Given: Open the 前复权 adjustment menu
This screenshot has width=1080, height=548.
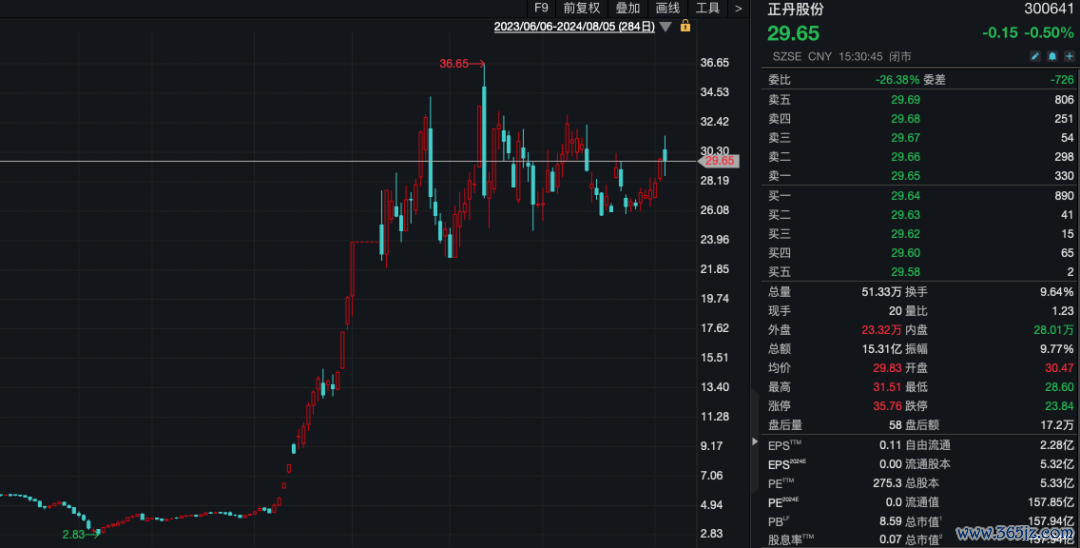Looking at the screenshot, I should 581,8.
